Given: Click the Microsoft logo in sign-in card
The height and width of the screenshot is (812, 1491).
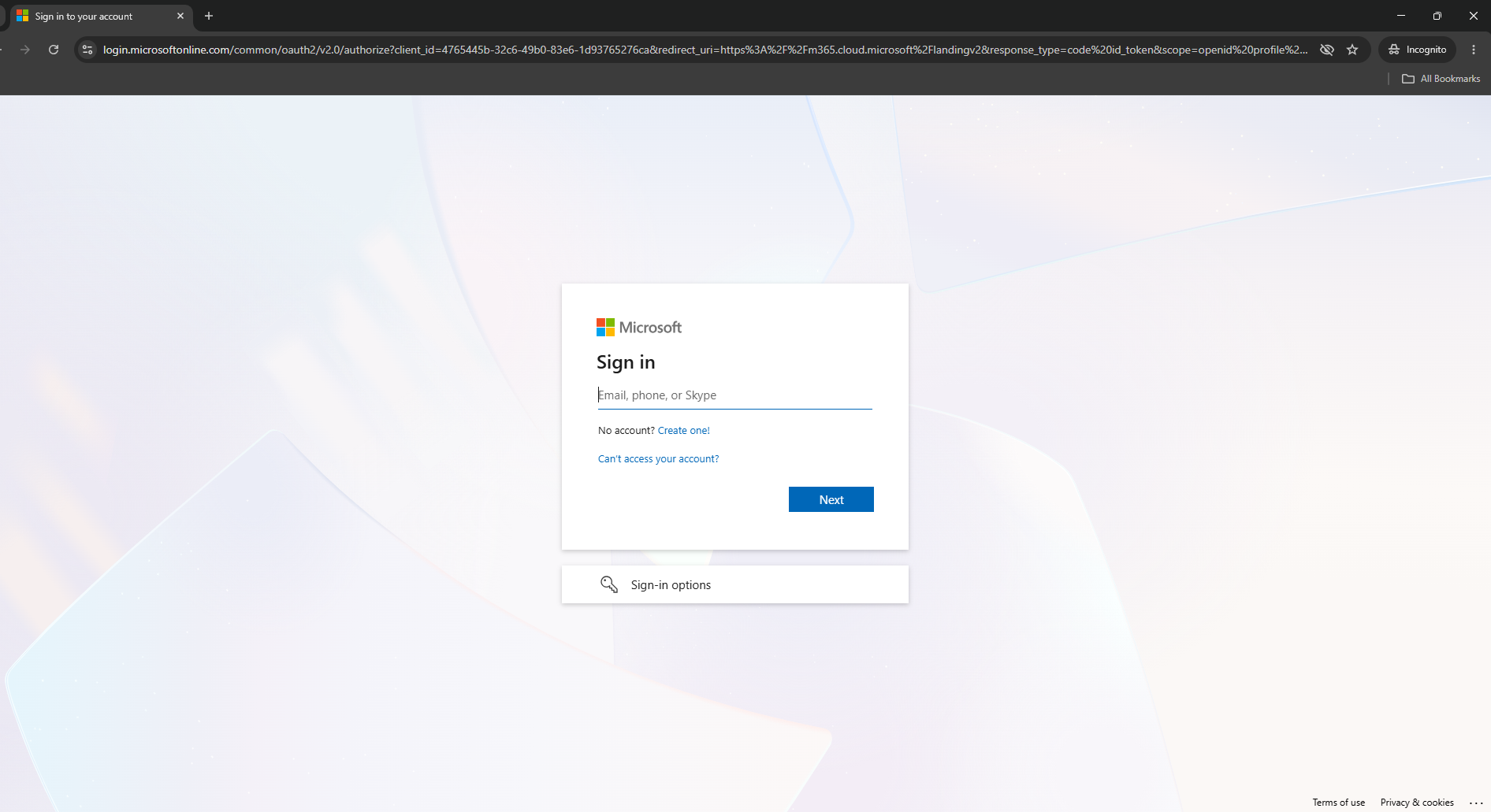Looking at the screenshot, I should click(x=639, y=327).
